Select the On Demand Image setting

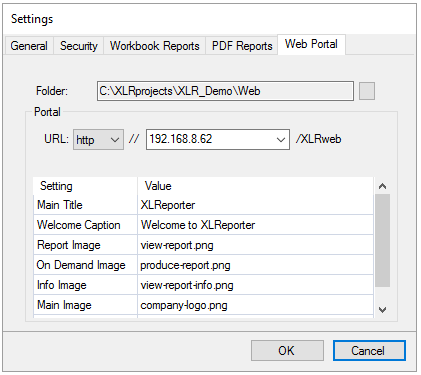pyautogui.click(x=85, y=265)
